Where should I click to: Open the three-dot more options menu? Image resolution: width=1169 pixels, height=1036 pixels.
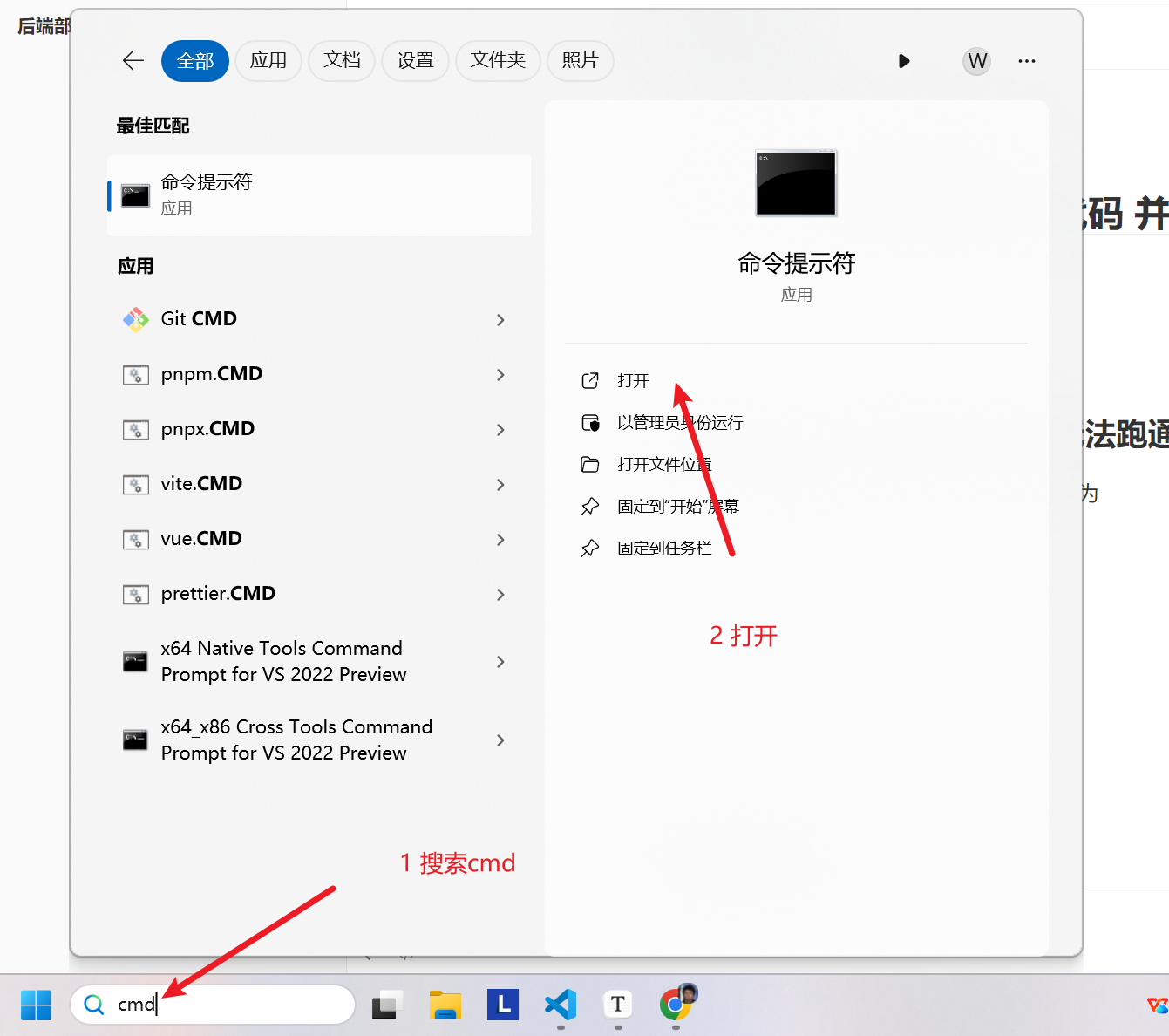point(1027,61)
